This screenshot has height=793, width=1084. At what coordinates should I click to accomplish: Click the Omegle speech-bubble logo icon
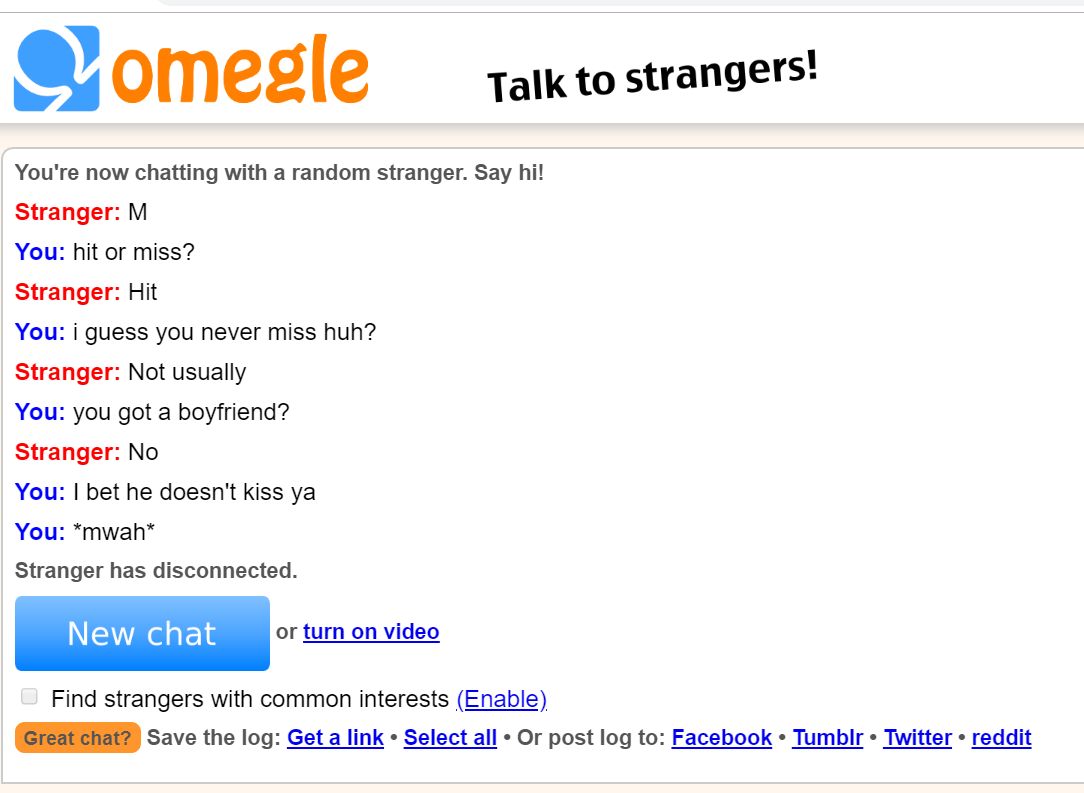click(55, 70)
